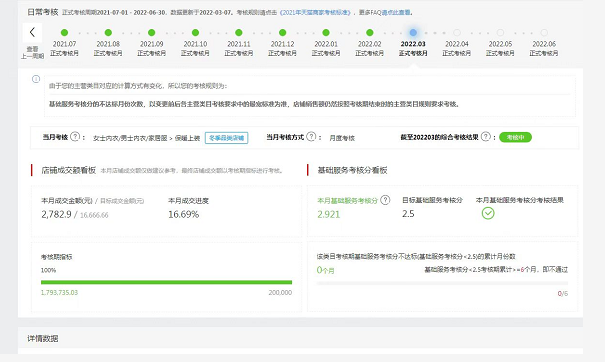Click the 考核期指标 green progress bar
This screenshot has width=605, height=362.
(x=166, y=282)
